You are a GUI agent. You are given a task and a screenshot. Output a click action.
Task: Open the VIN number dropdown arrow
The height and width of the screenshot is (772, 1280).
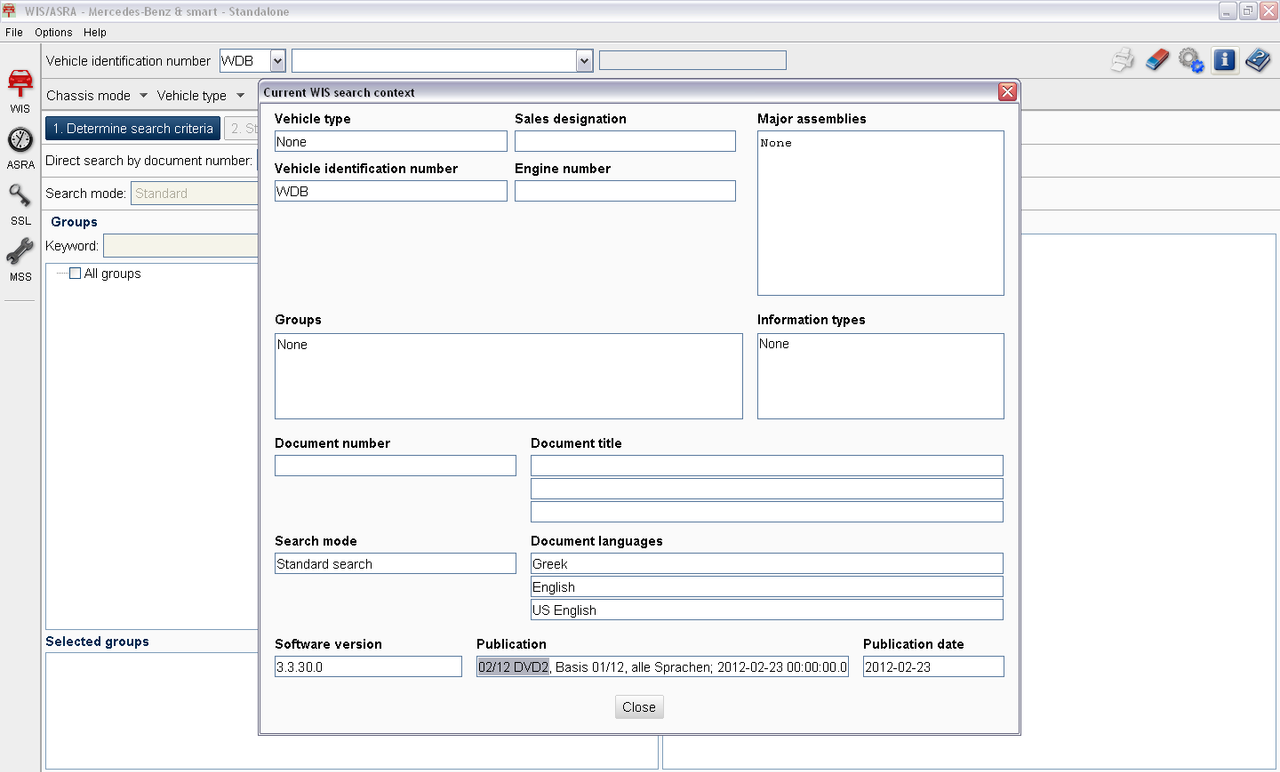click(x=584, y=61)
